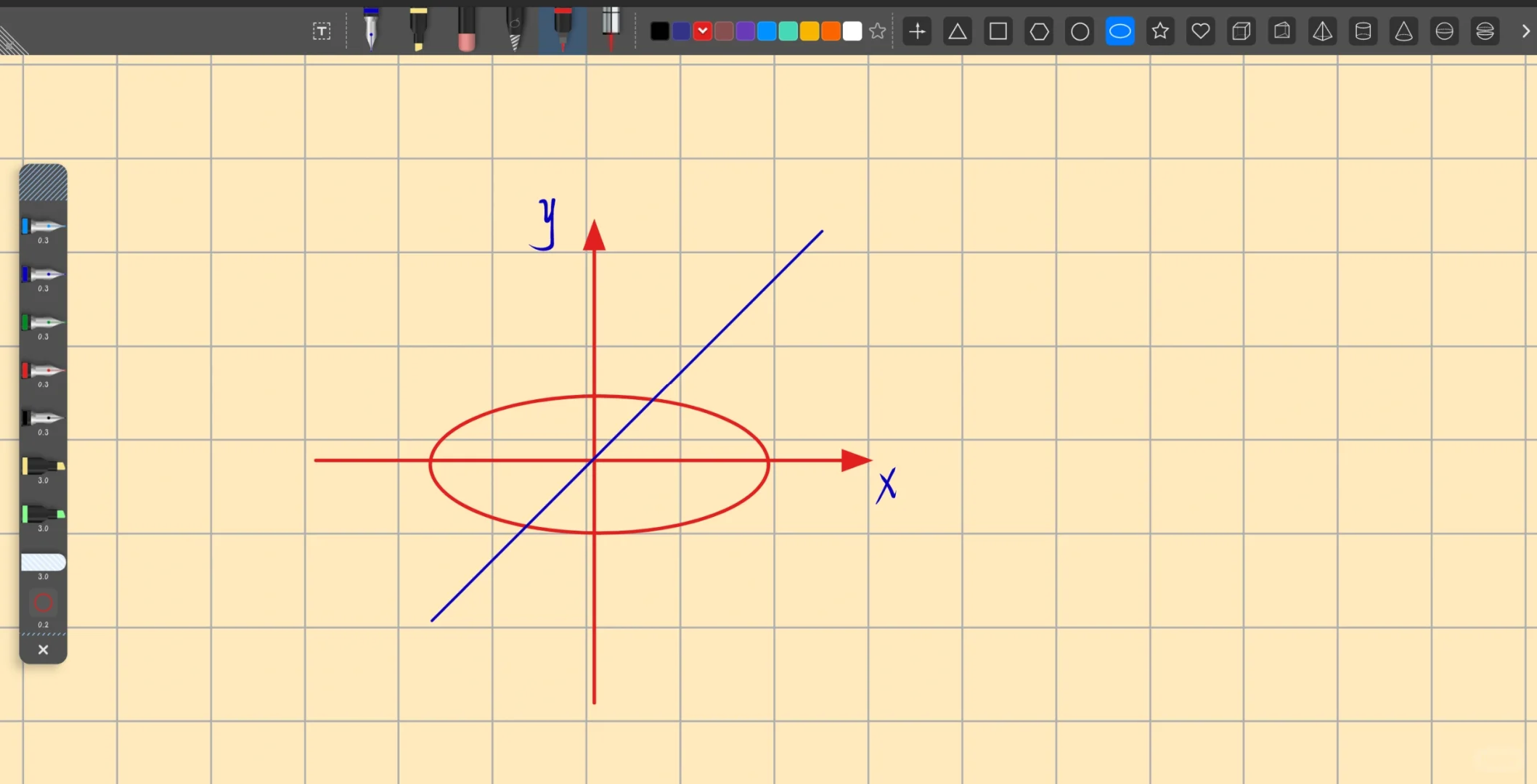The image size is (1537, 784).
Task: Choose the cylinder shape tool
Action: tap(1363, 31)
